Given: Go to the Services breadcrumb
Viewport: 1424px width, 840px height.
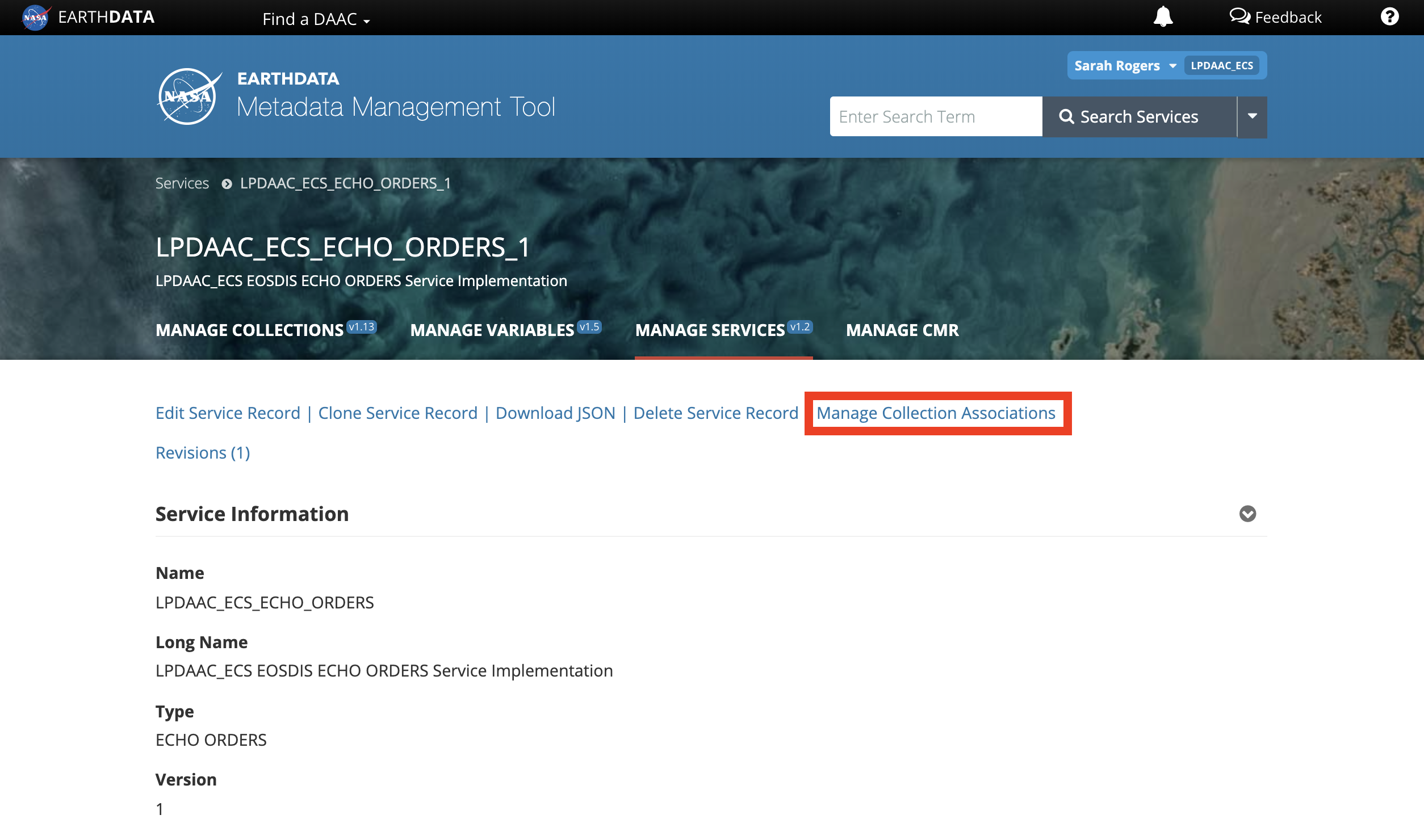Looking at the screenshot, I should click(182, 183).
